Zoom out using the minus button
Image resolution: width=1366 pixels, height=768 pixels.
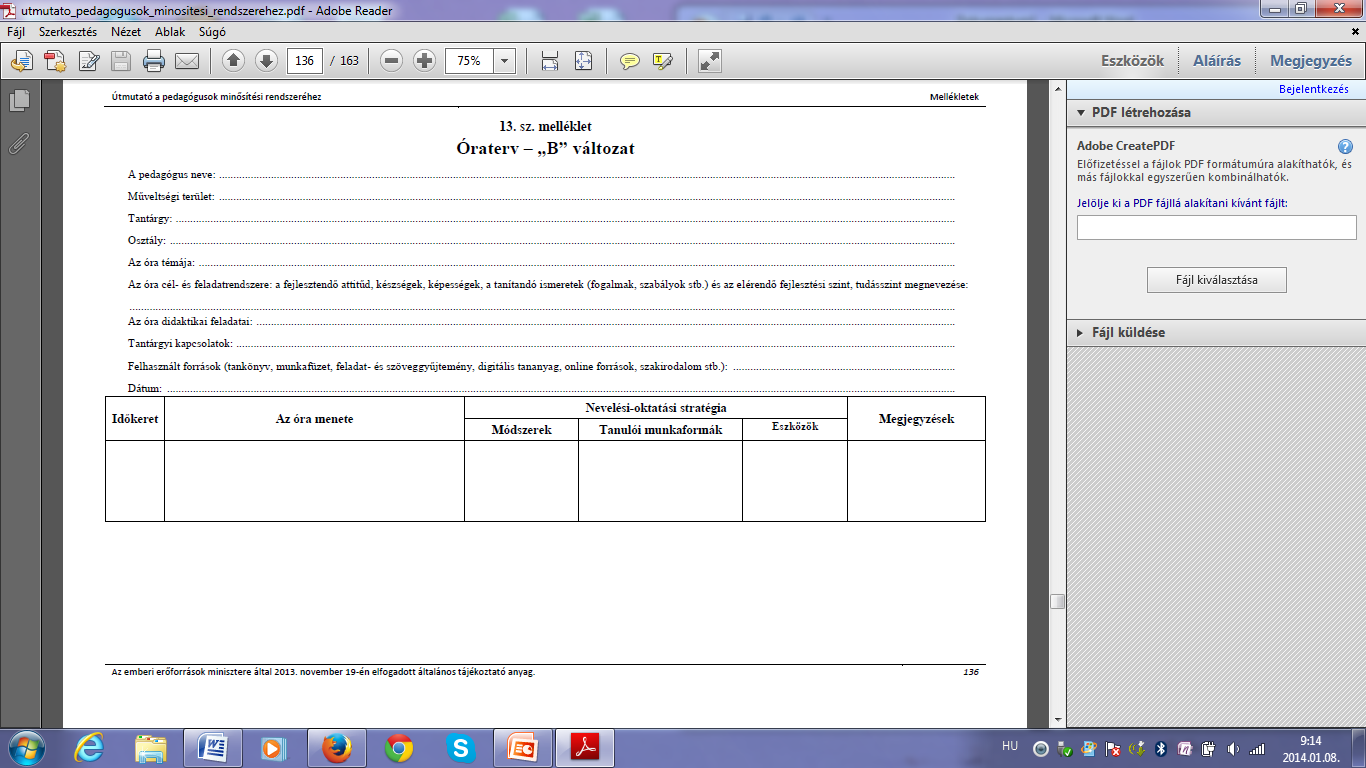coord(392,61)
